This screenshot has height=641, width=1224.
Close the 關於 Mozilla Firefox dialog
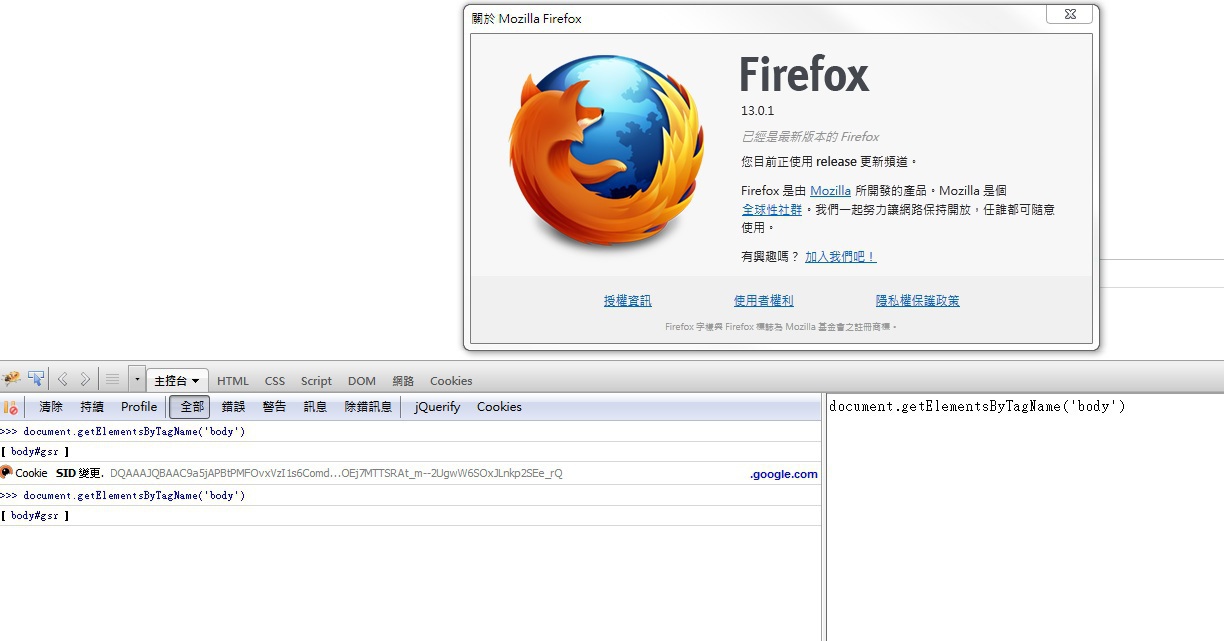coord(1069,14)
